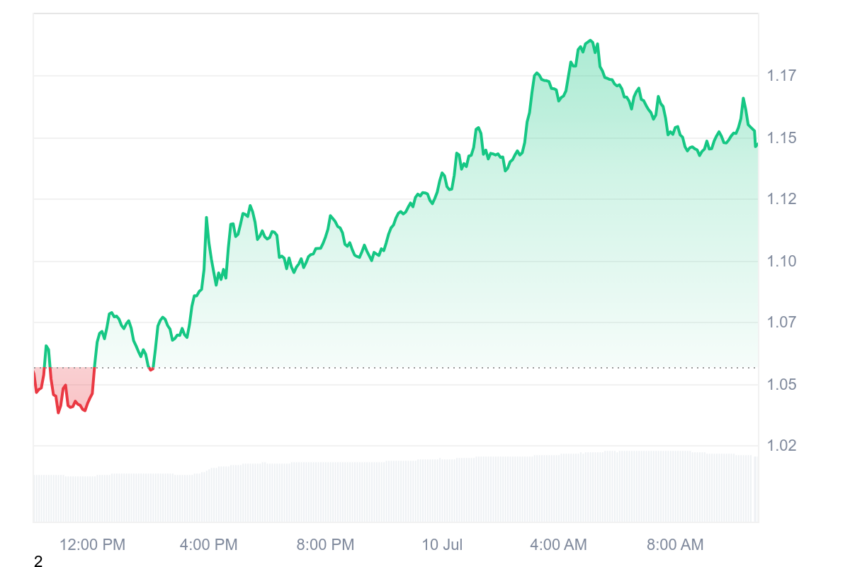Click the gray volume bars area
Screen dimensions: 850x567
pos(396,488)
